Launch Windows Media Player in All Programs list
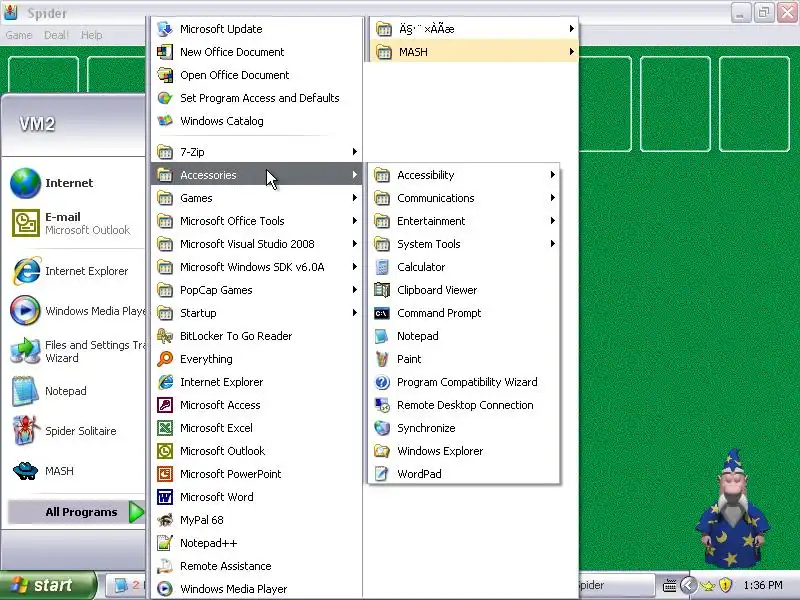This screenshot has height=600, width=800. [256, 589]
